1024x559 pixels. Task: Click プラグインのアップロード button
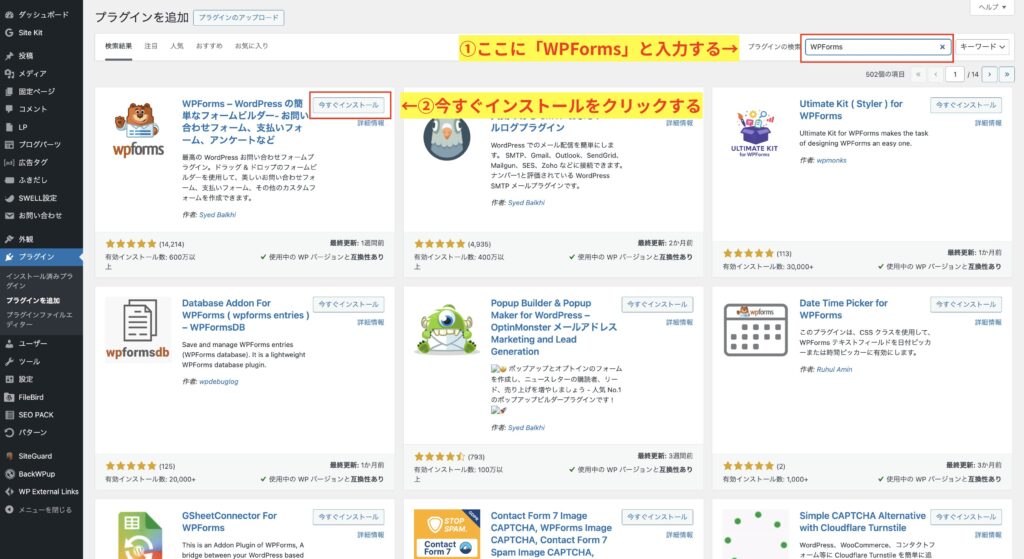coord(239,18)
